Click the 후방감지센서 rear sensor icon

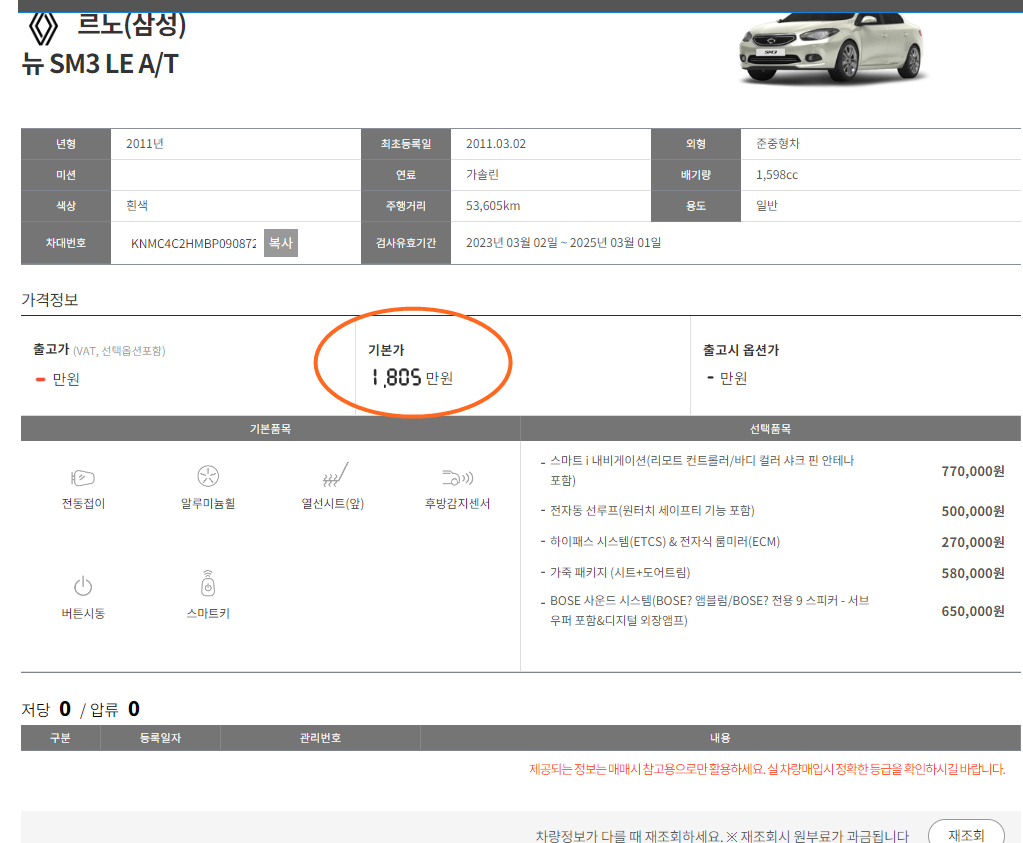point(457,478)
